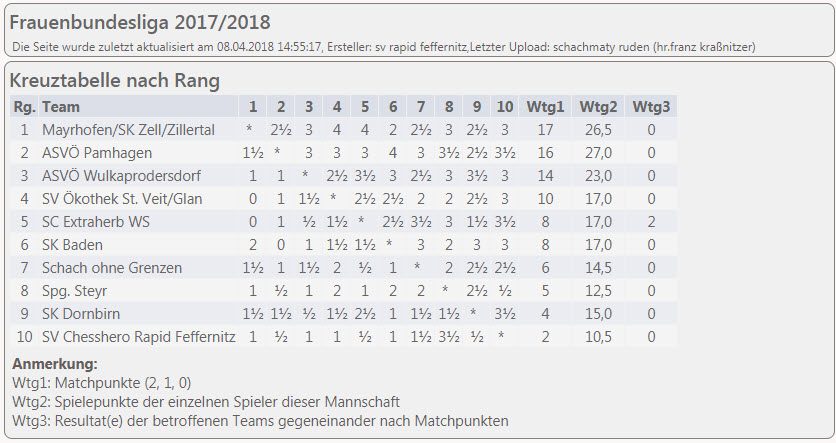The width and height of the screenshot is (836, 443).
Task: Click Mayrhofen's 26,5 Wtg2 score cell
Action: coord(598,130)
